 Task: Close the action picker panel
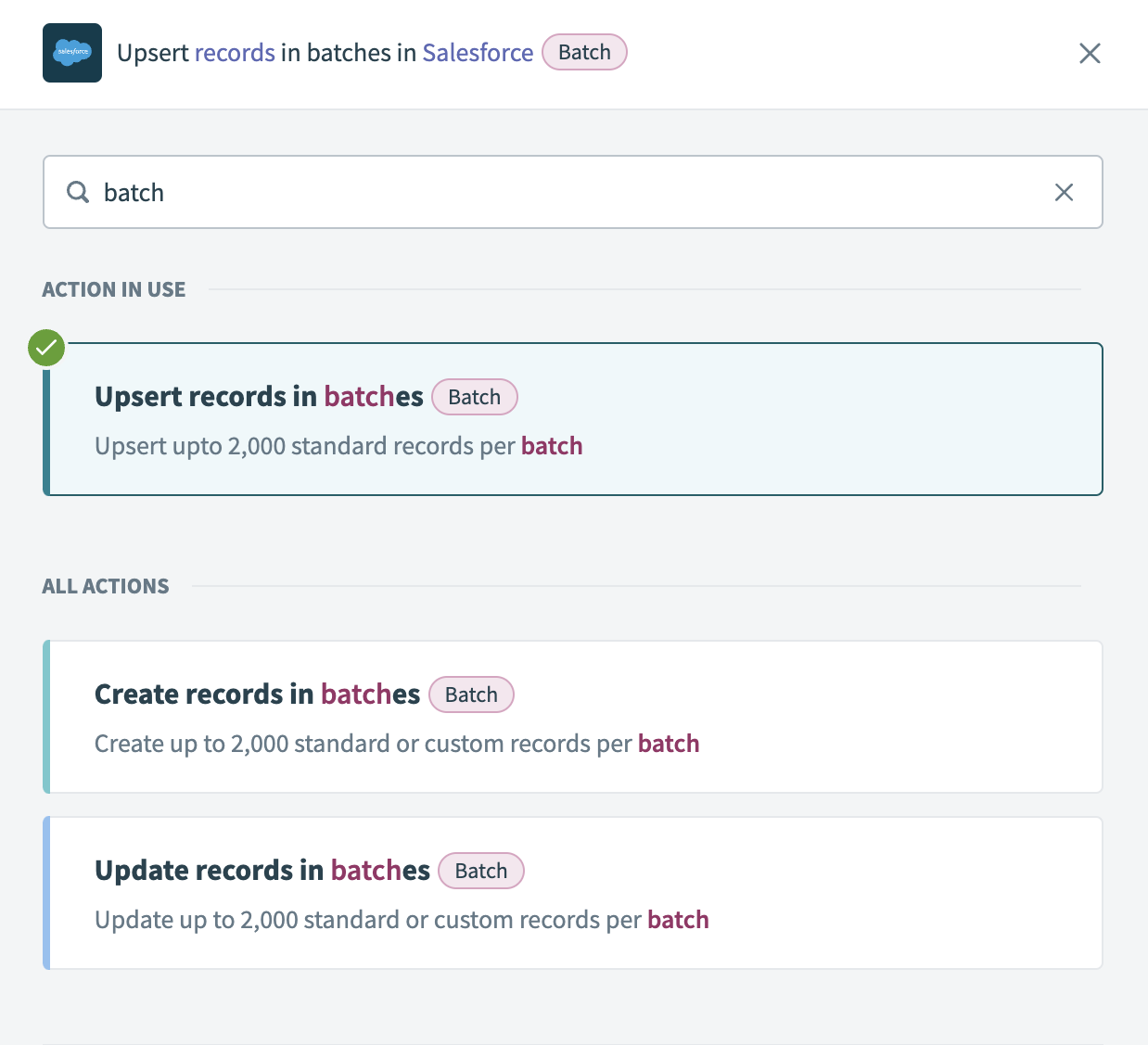[1090, 53]
